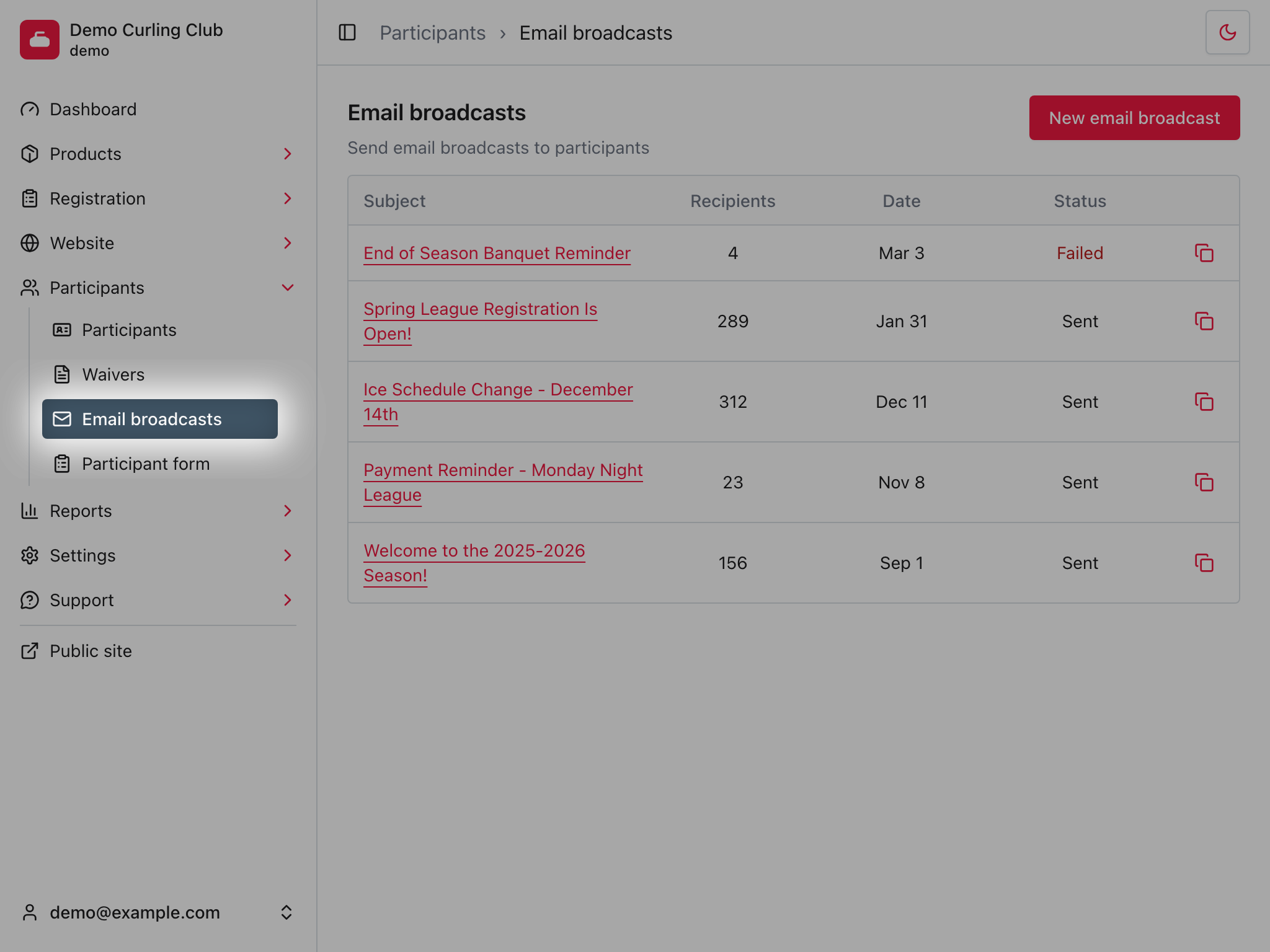Viewport: 1270px width, 952px height.
Task: Click the Demo Curling Club name
Action: tap(146, 30)
